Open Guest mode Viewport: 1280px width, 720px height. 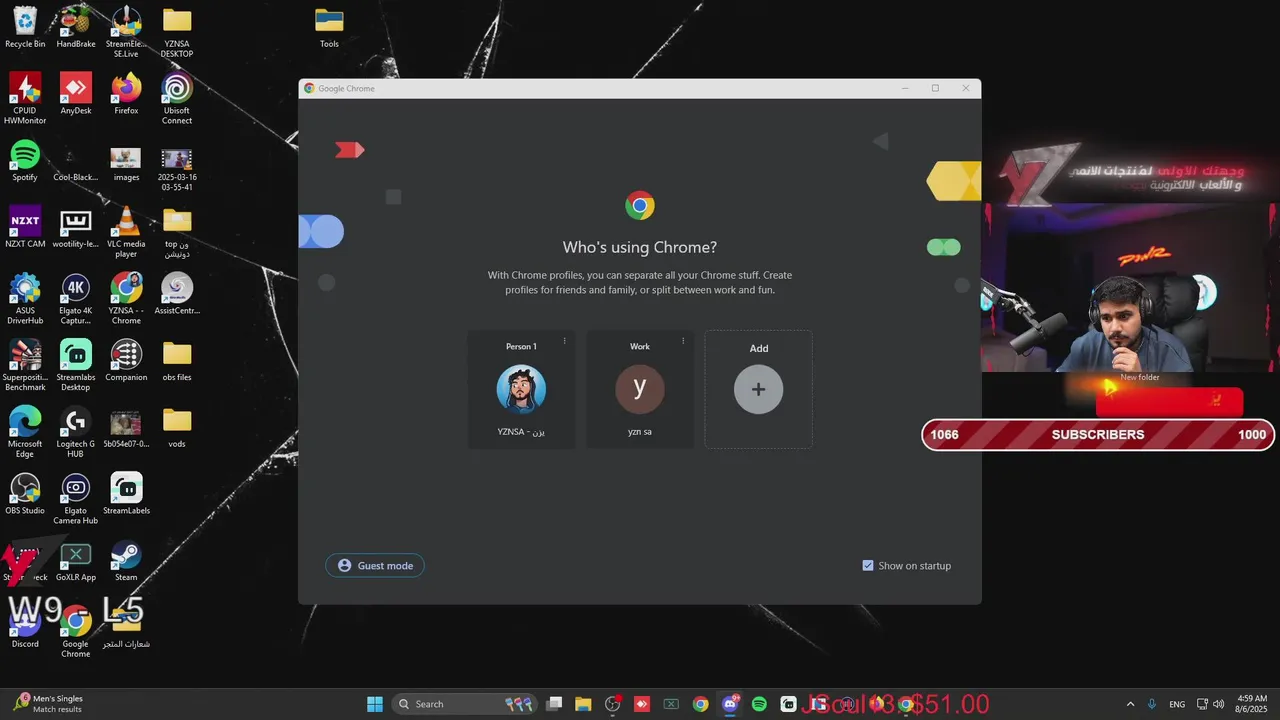[375, 566]
